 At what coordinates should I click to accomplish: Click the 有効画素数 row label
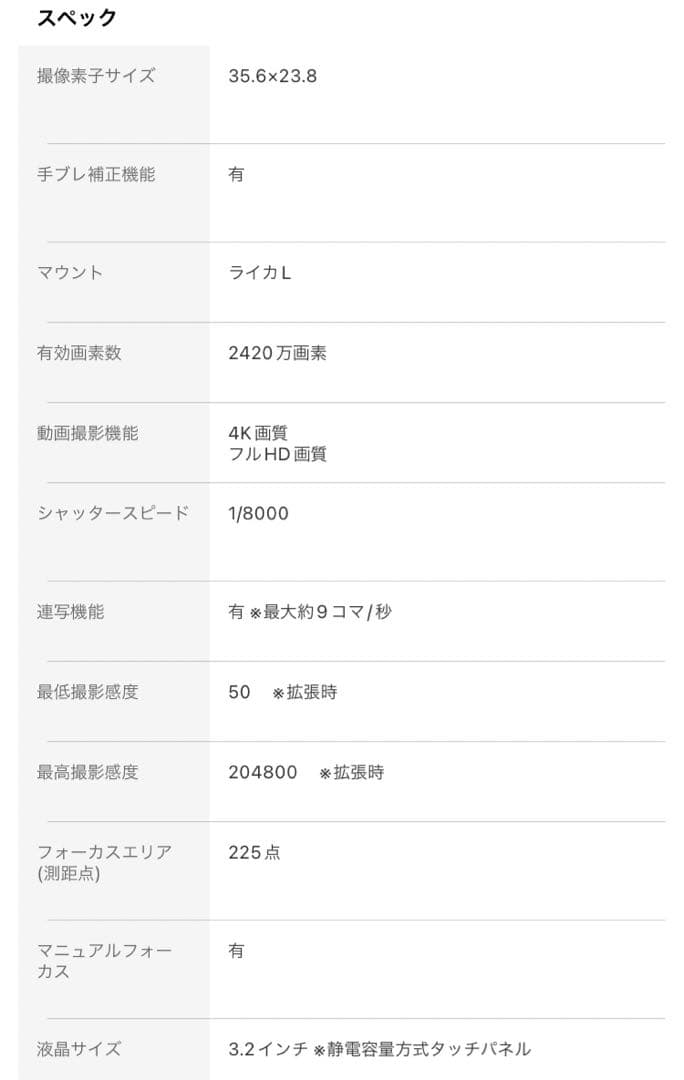79,353
